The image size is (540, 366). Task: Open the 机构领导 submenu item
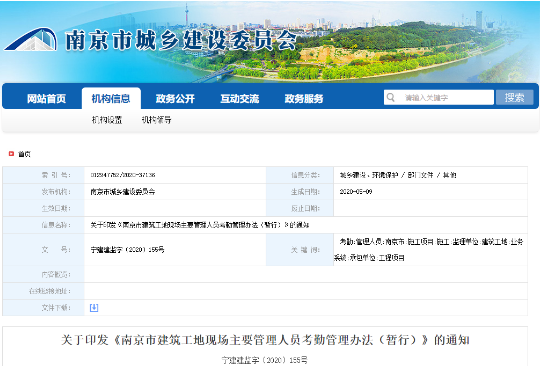(x=156, y=120)
